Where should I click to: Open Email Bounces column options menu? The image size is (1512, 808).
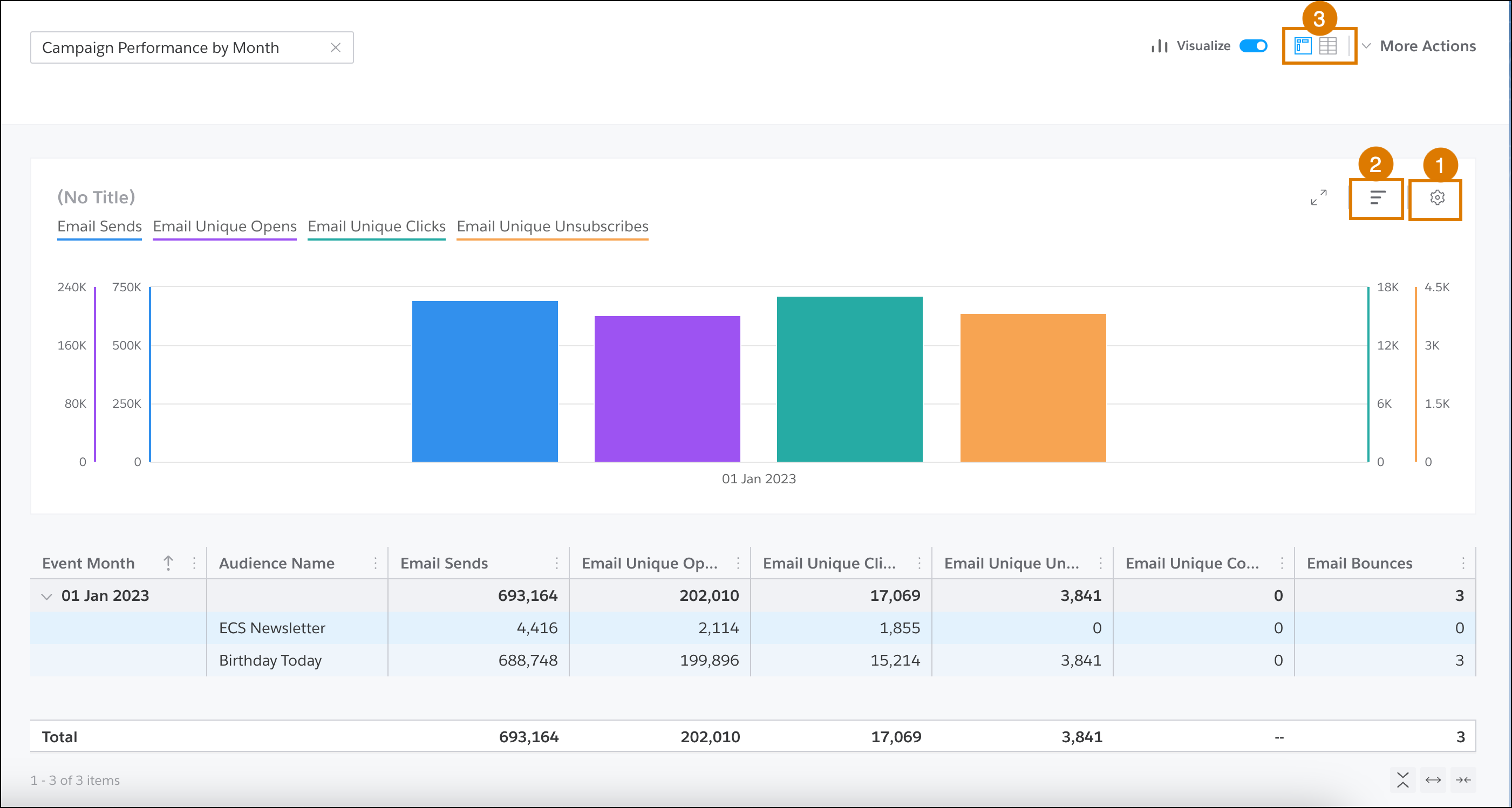click(1463, 563)
